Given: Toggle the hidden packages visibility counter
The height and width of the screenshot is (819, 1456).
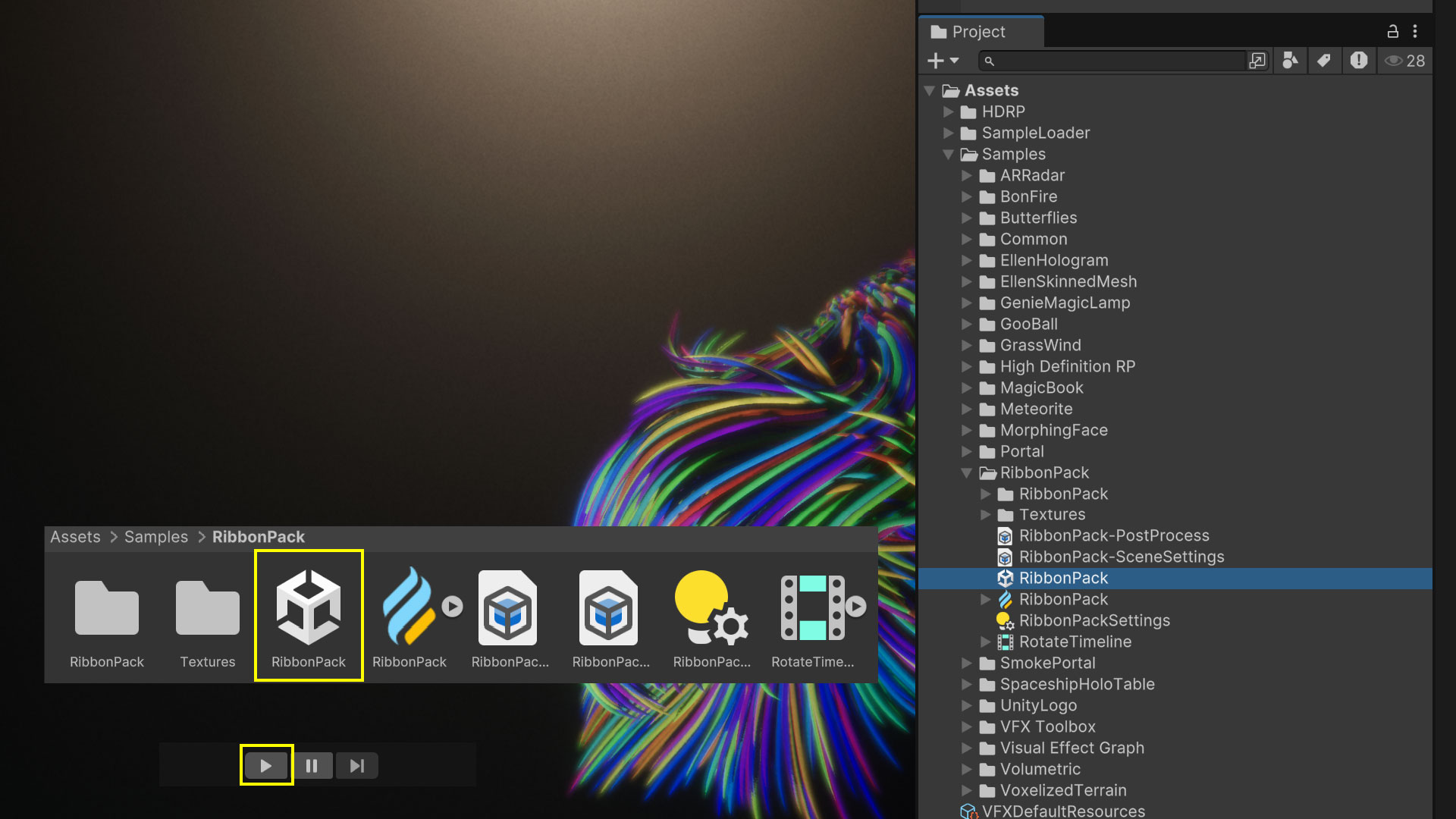Looking at the screenshot, I should pyautogui.click(x=1405, y=61).
